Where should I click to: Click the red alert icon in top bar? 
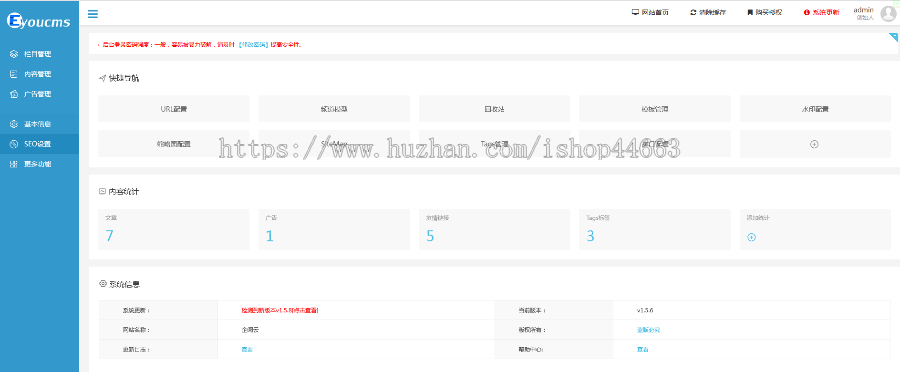[x=806, y=12]
